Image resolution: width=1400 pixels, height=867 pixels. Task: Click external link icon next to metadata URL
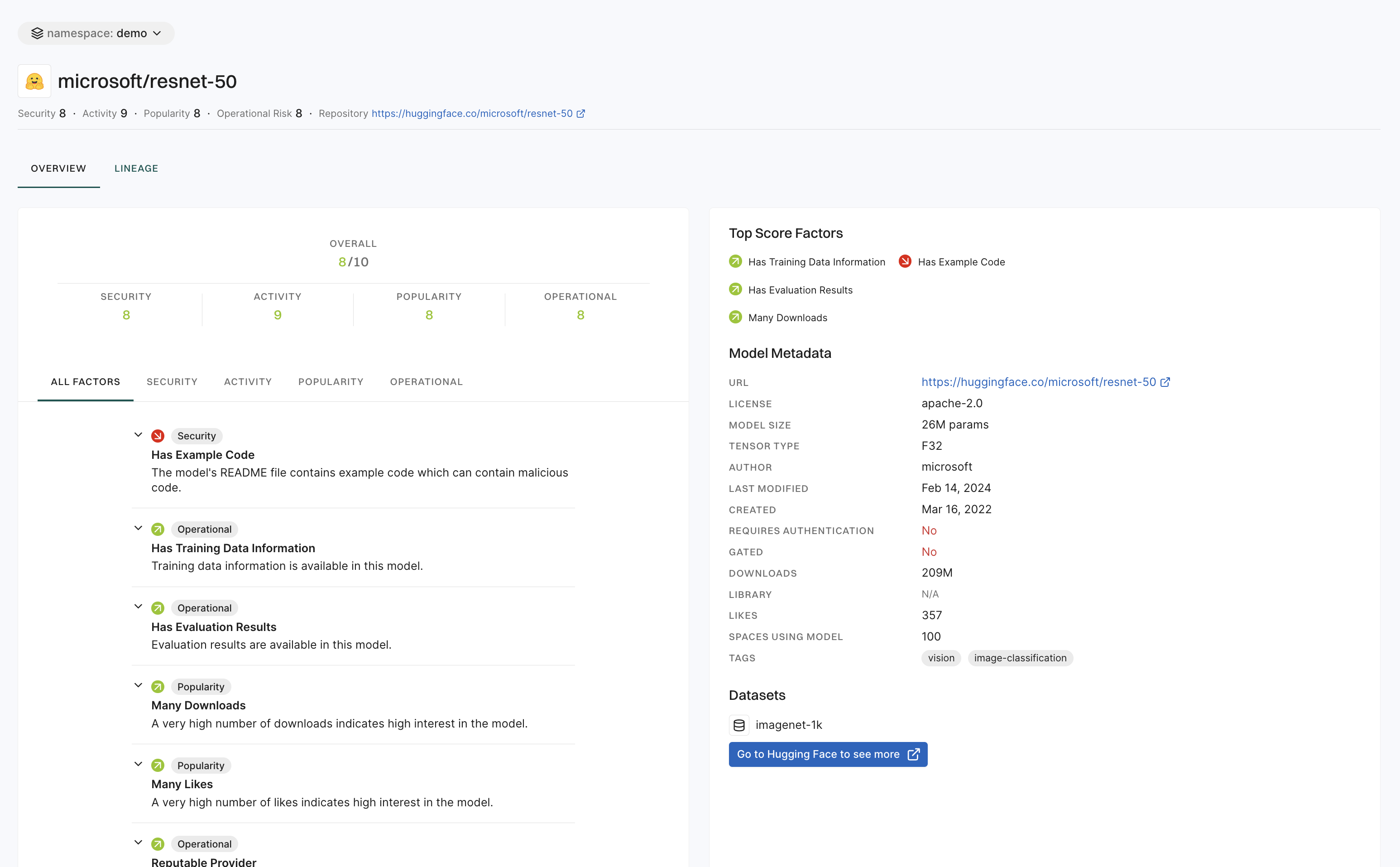point(1165,382)
